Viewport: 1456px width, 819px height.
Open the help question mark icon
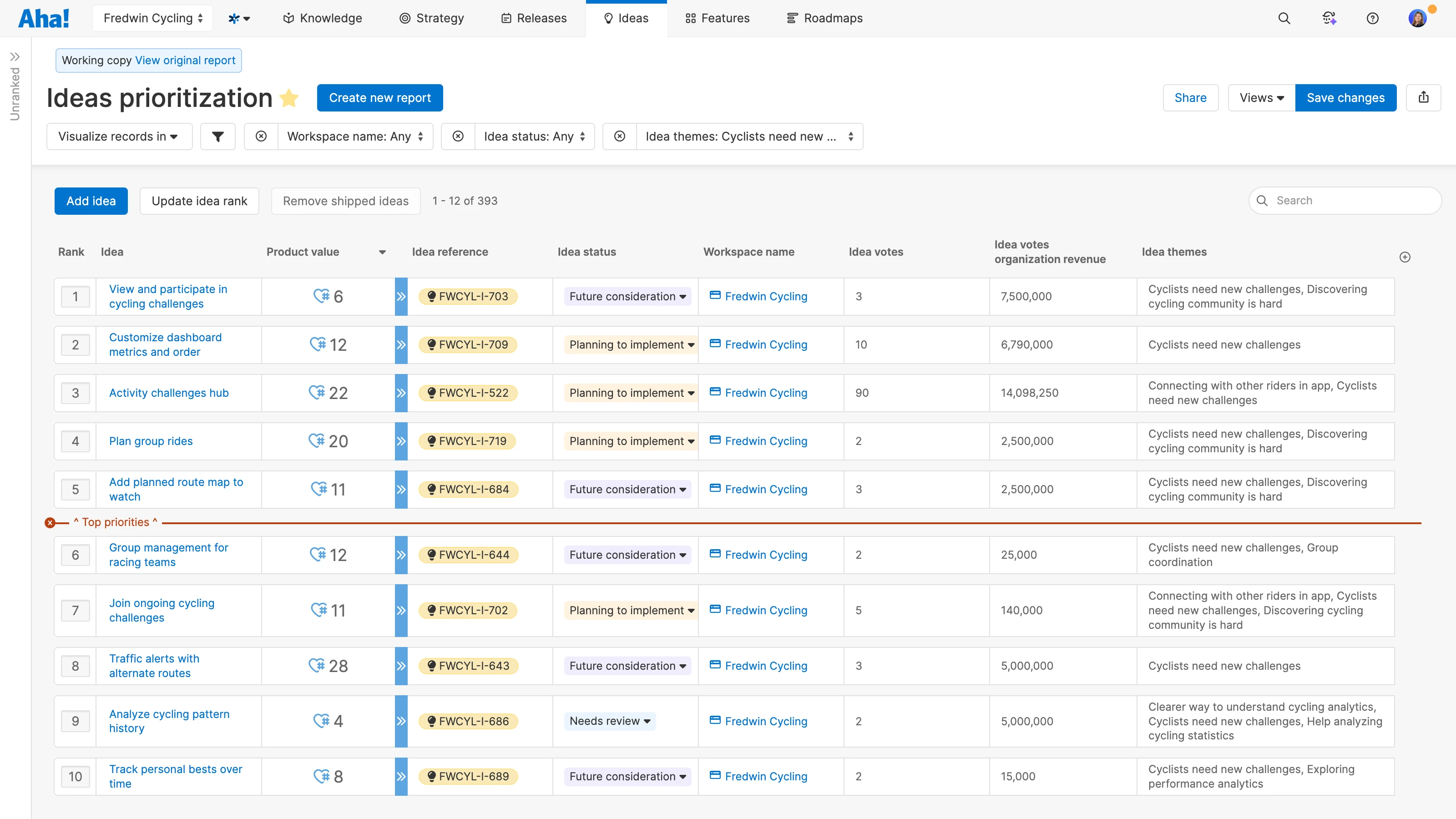pyautogui.click(x=1372, y=18)
